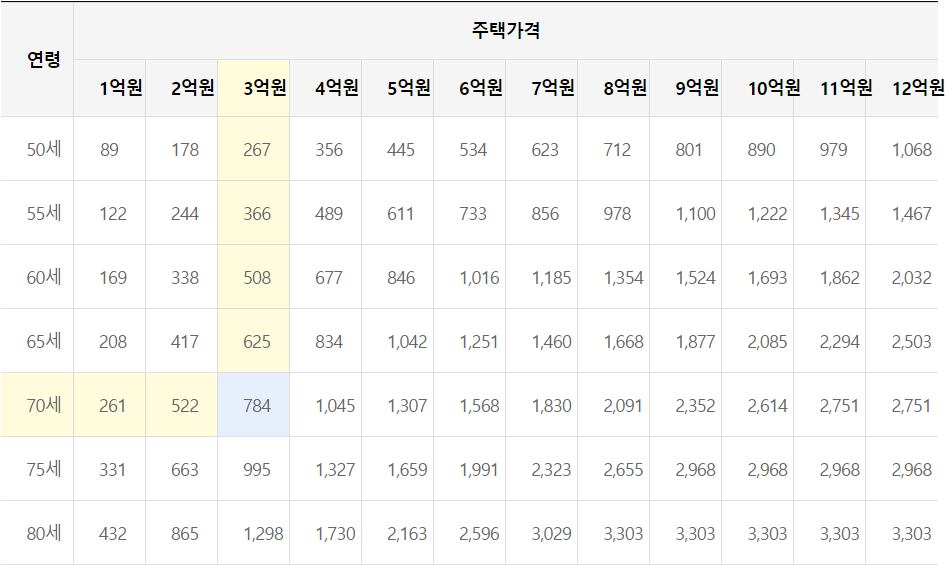Click value 261 in the 70세 row
Image resolution: width=952 pixels, height=568 pixels.
(113, 405)
